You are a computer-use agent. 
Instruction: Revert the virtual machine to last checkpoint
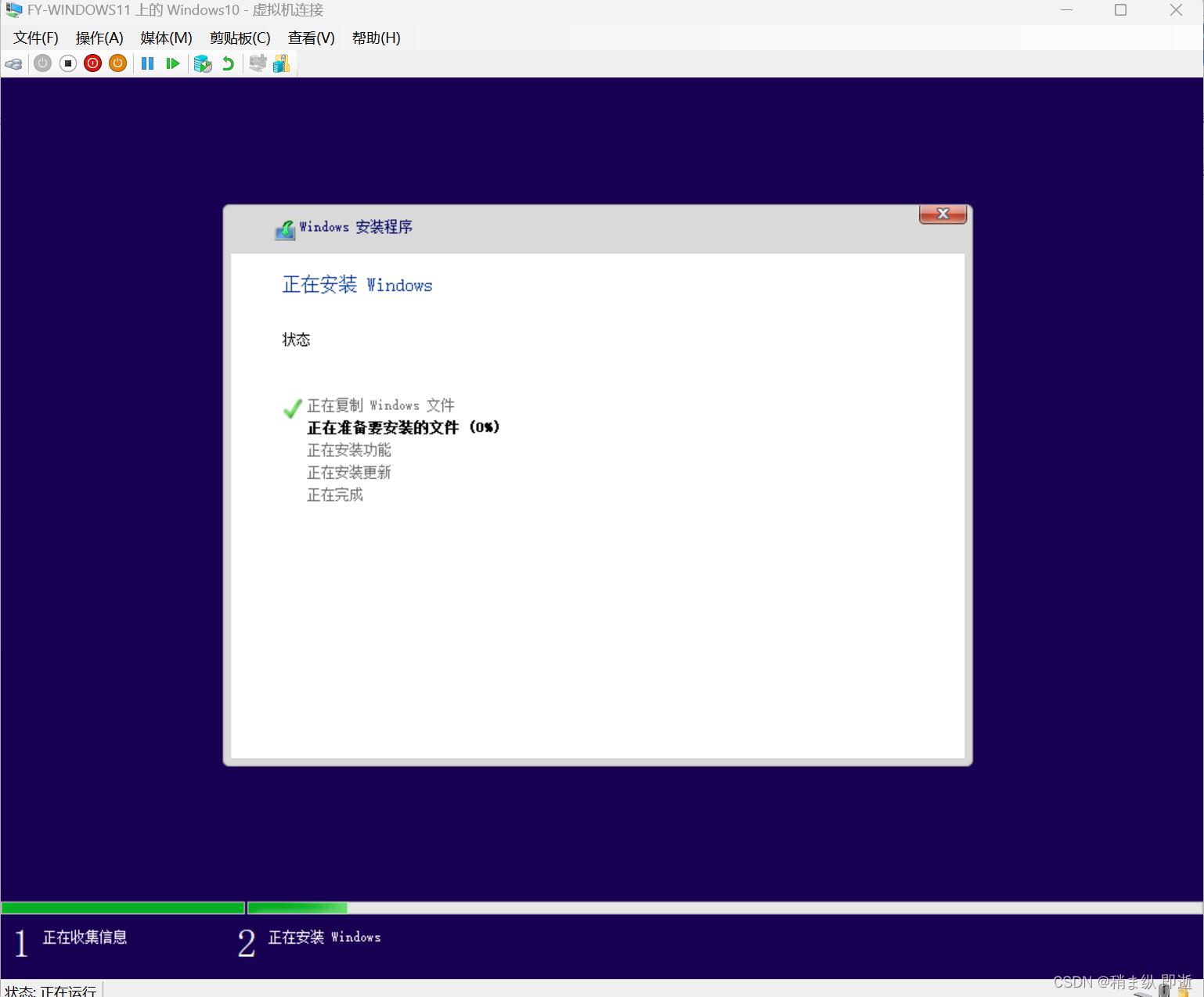tap(228, 63)
